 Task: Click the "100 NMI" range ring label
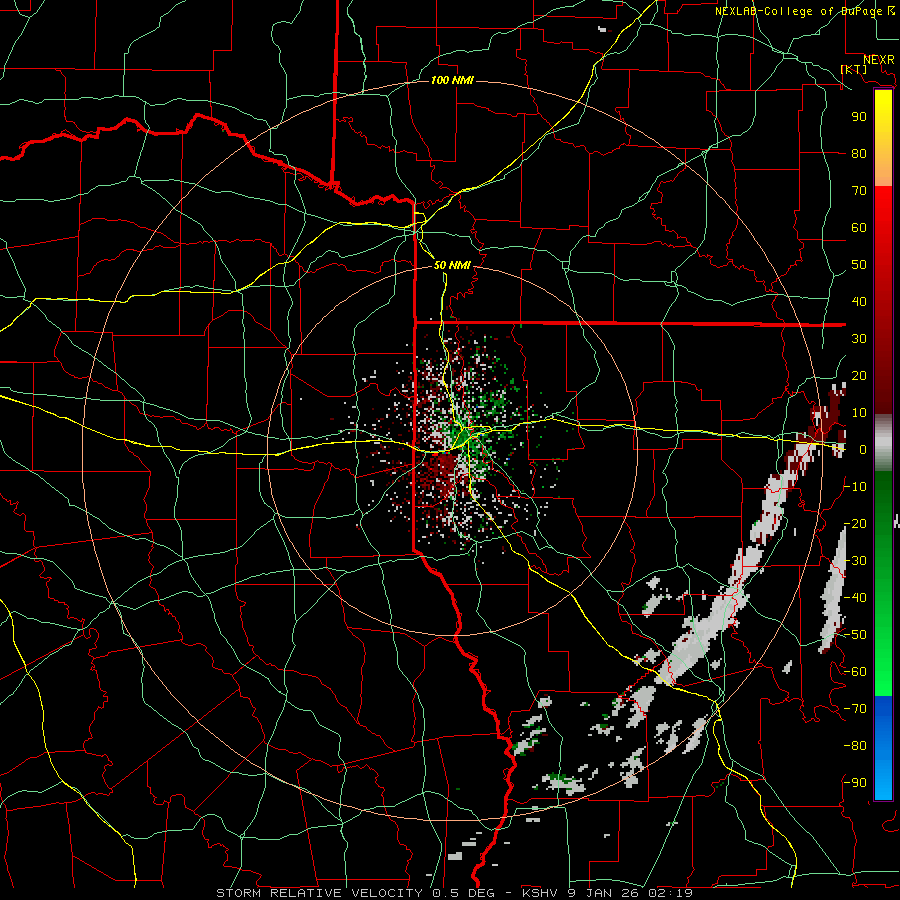click(452, 80)
